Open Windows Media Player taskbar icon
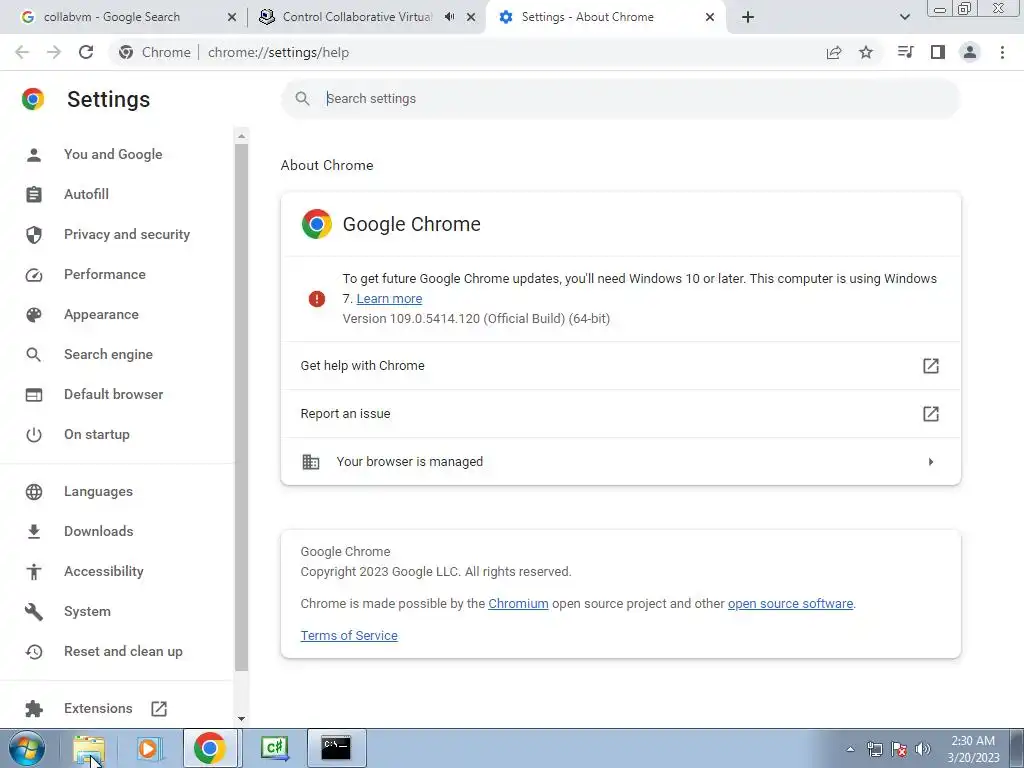Image resolution: width=1024 pixels, height=768 pixels. point(149,748)
